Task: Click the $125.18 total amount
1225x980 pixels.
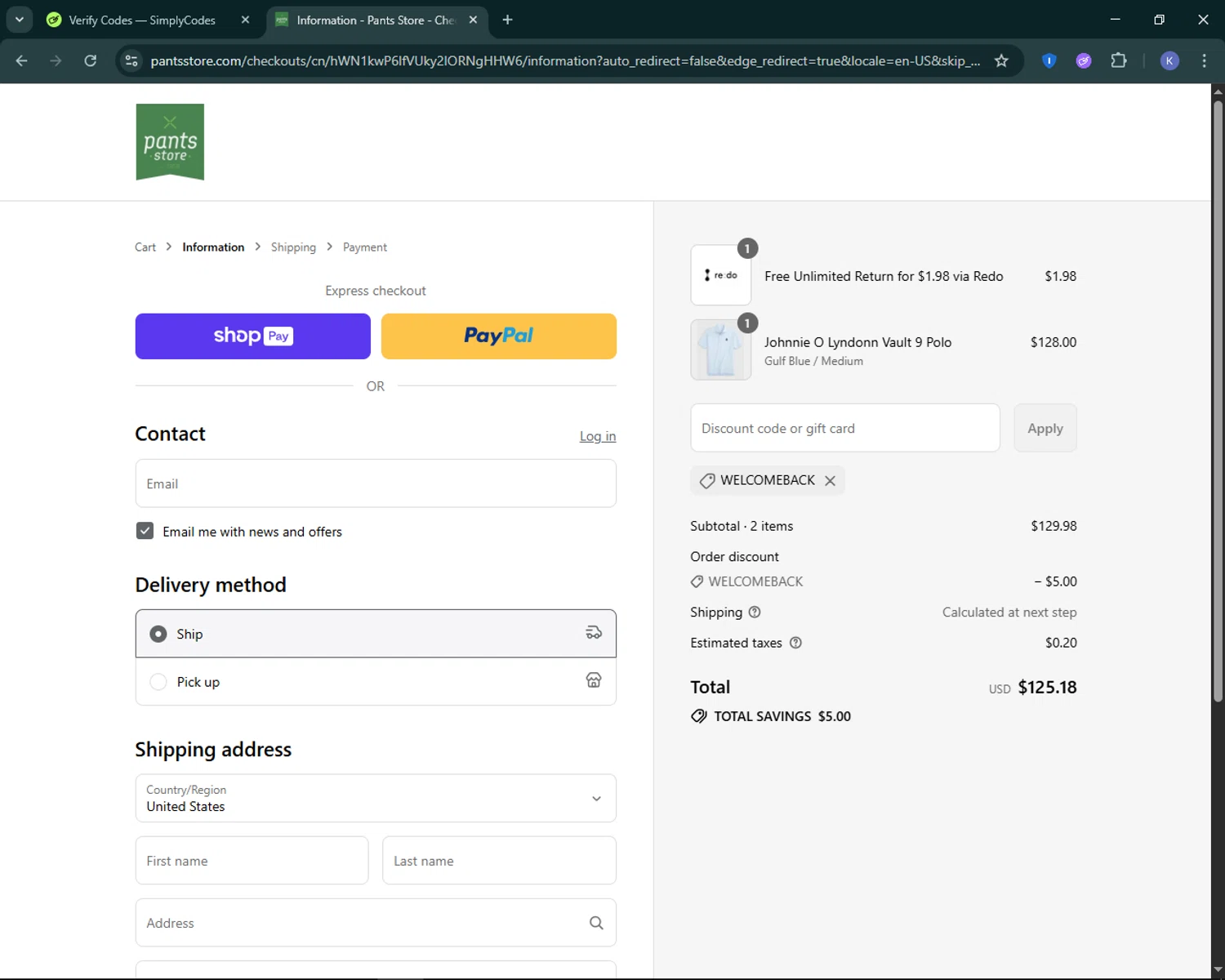Action: pyautogui.click(x=1047, y=688)
